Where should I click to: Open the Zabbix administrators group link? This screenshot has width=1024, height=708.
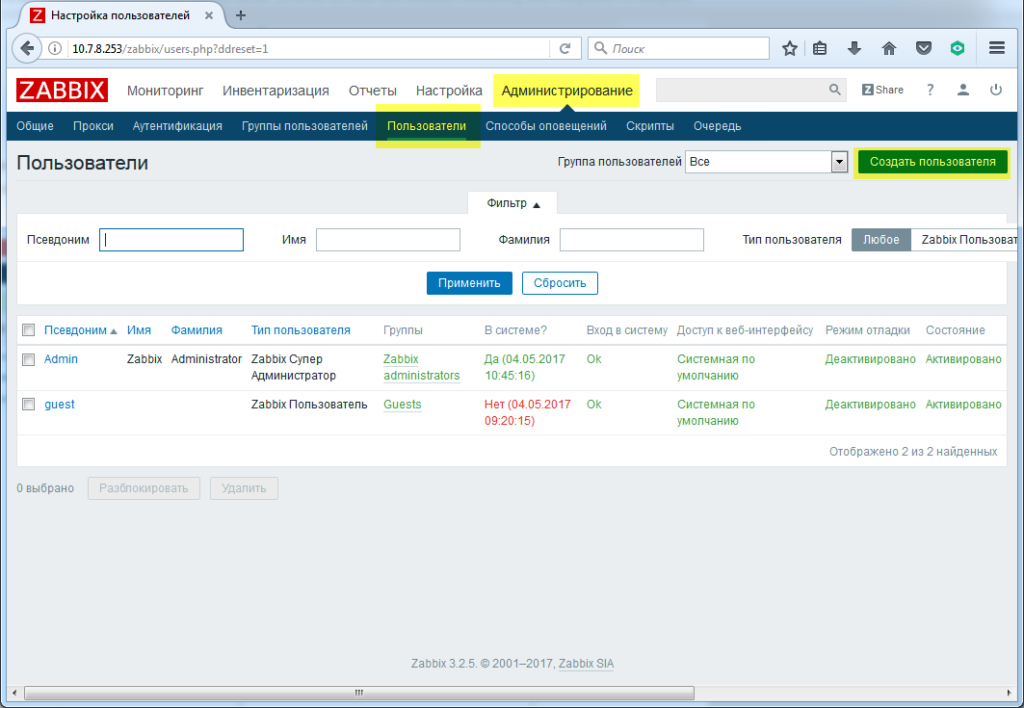click(x=421, y=367)
